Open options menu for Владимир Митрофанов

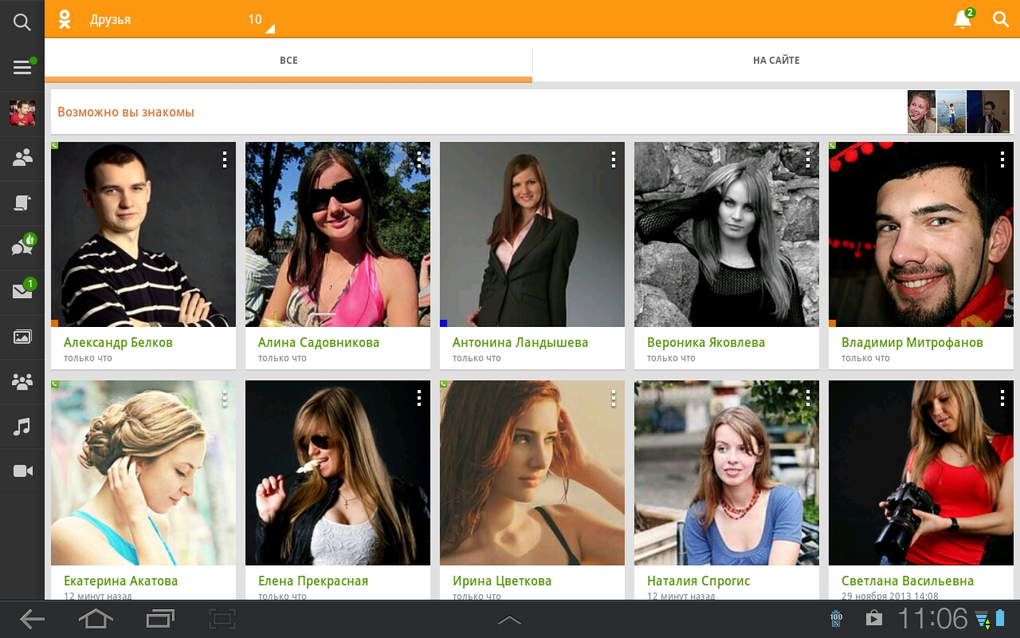tap(1002, 160)
